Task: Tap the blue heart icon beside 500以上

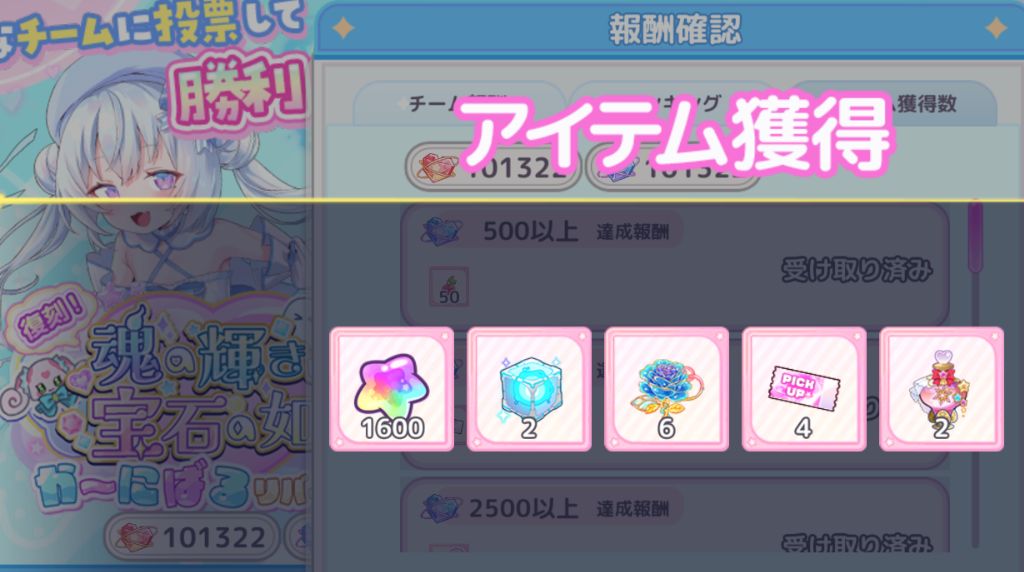Action: point(441,230)
